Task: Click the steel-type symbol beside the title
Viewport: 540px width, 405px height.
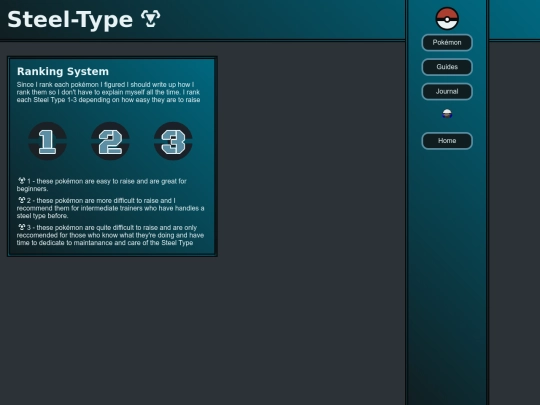Action: point(151,19)
